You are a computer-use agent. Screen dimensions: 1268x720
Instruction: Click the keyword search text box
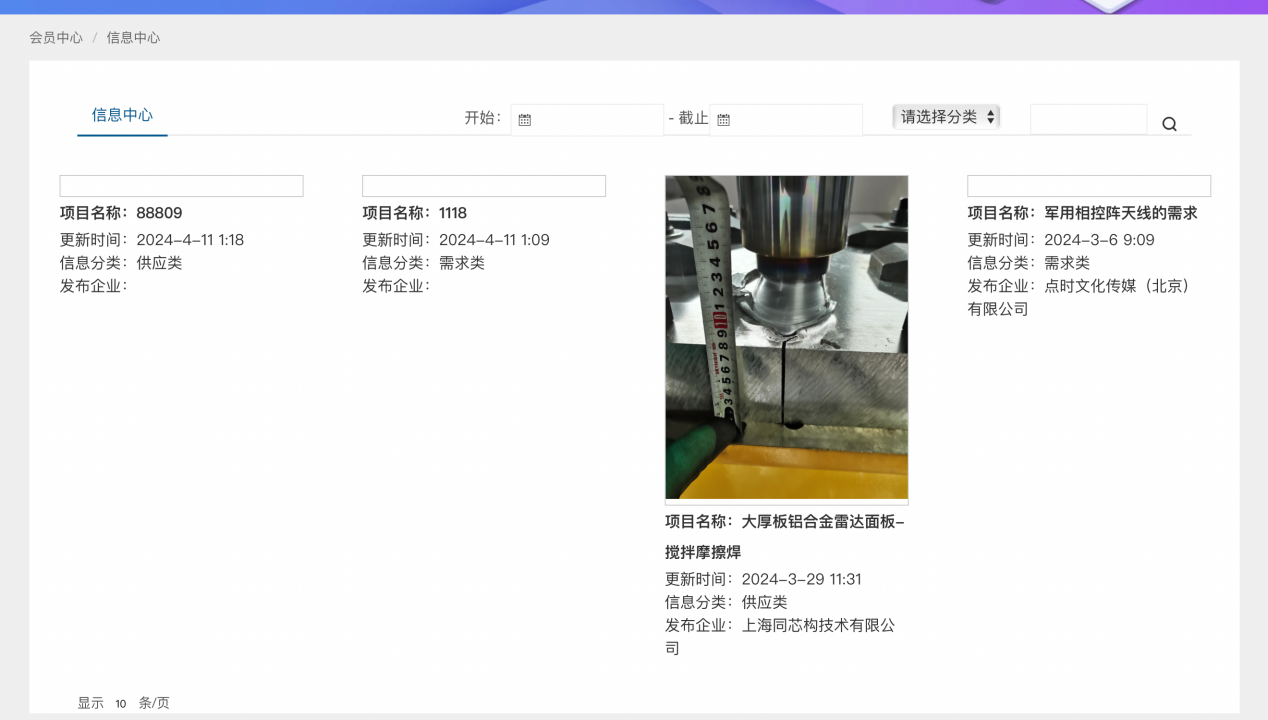click(x=1088, y=119)
